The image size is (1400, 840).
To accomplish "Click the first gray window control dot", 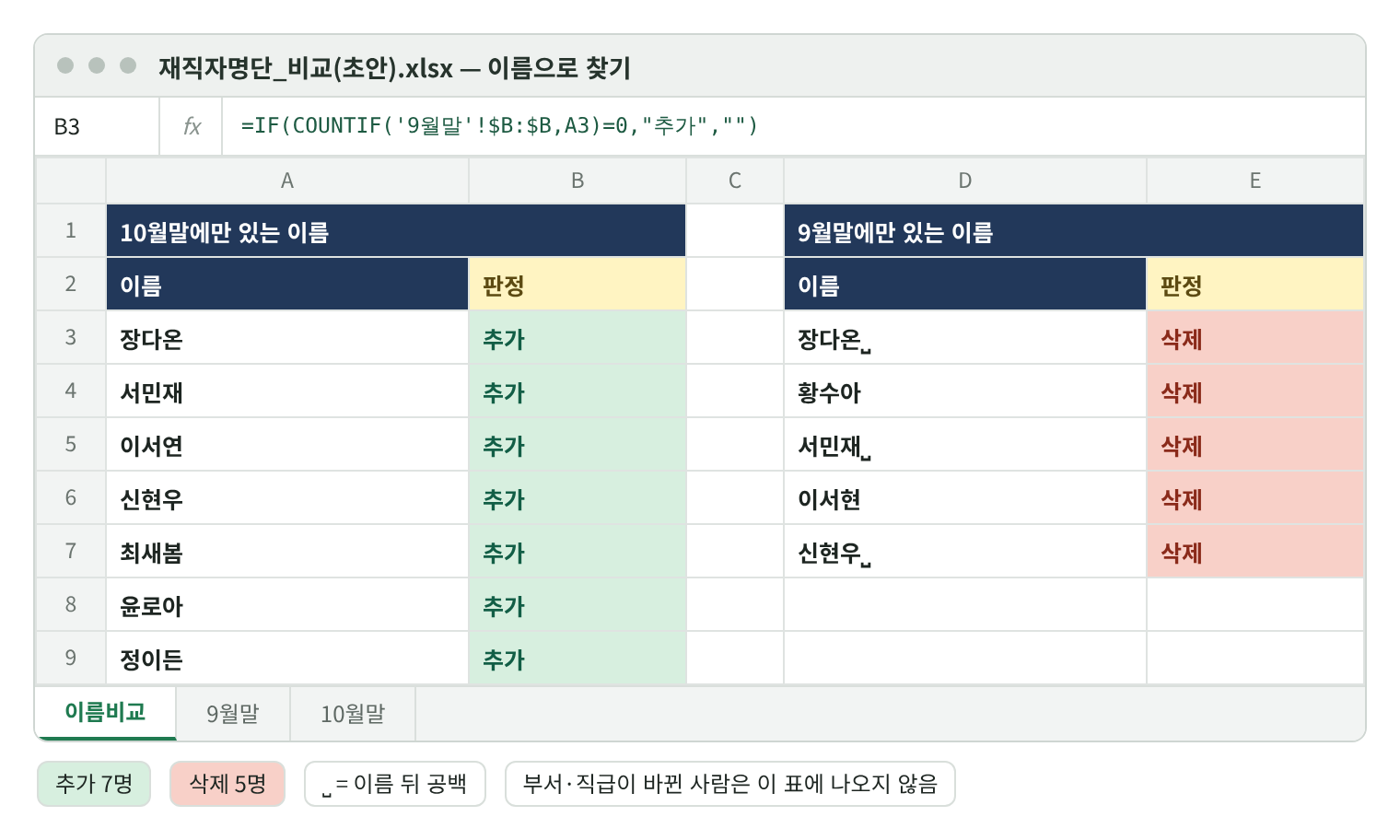I will 65,65.
